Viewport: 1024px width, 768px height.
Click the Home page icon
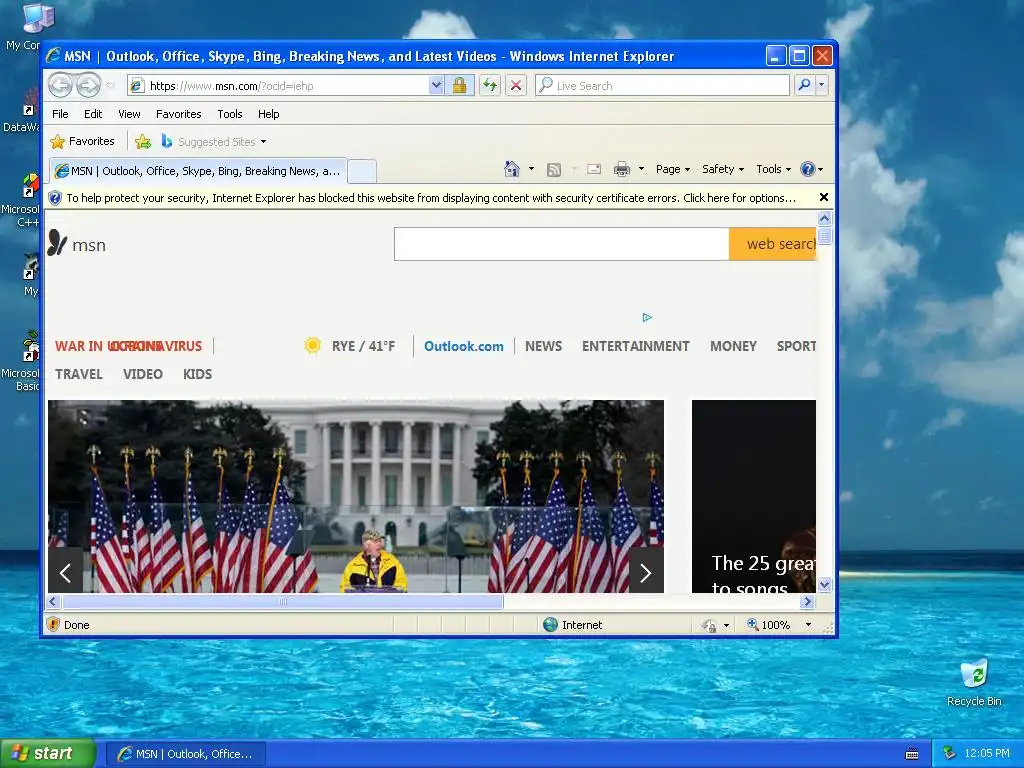(511, 169)
